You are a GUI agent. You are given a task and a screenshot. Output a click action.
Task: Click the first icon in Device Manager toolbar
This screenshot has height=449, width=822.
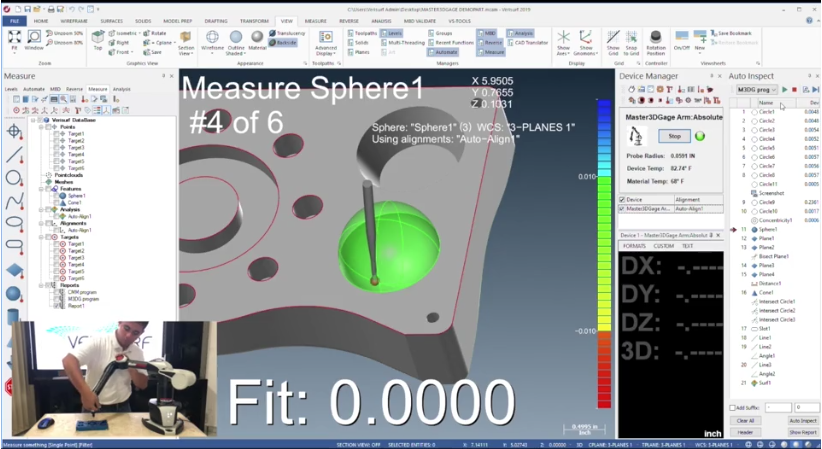tap(632, 90)
